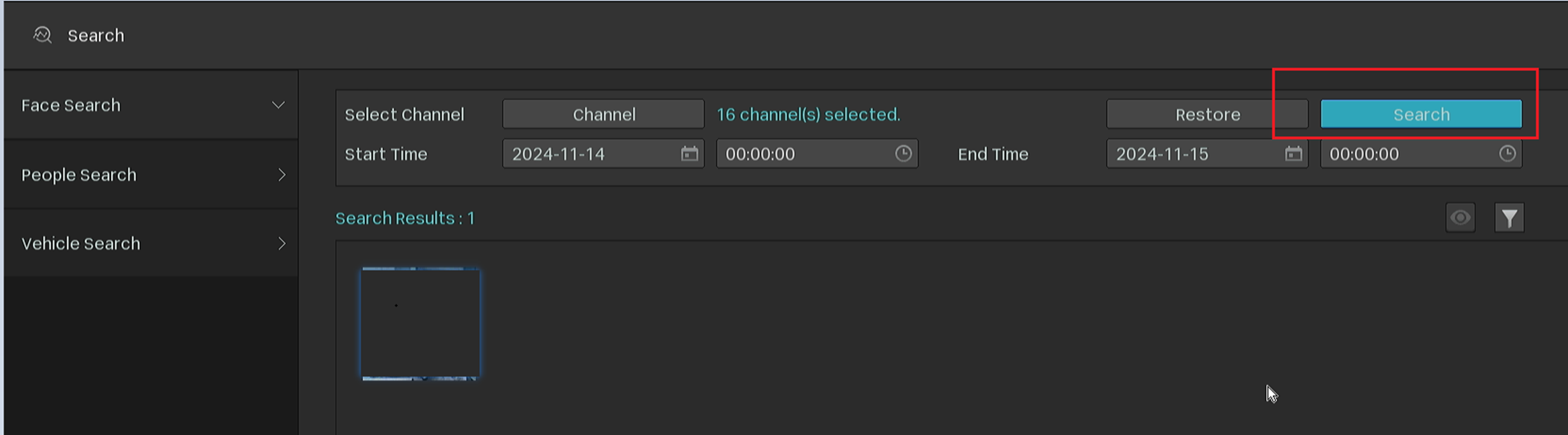Expand the Vehicle Search arrow
This screenshot has width=1568, height=435.
(281, 244)
